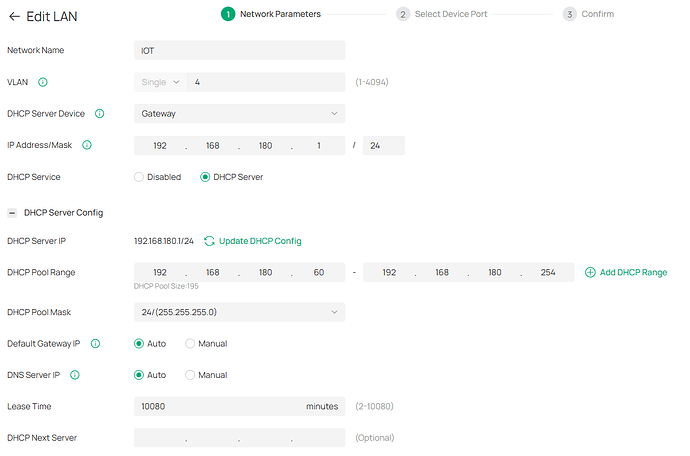The width and height of the screenshot is (690, 456).
Task: Set DNS Server IP to Auto
Action: (x=139, y=375)
